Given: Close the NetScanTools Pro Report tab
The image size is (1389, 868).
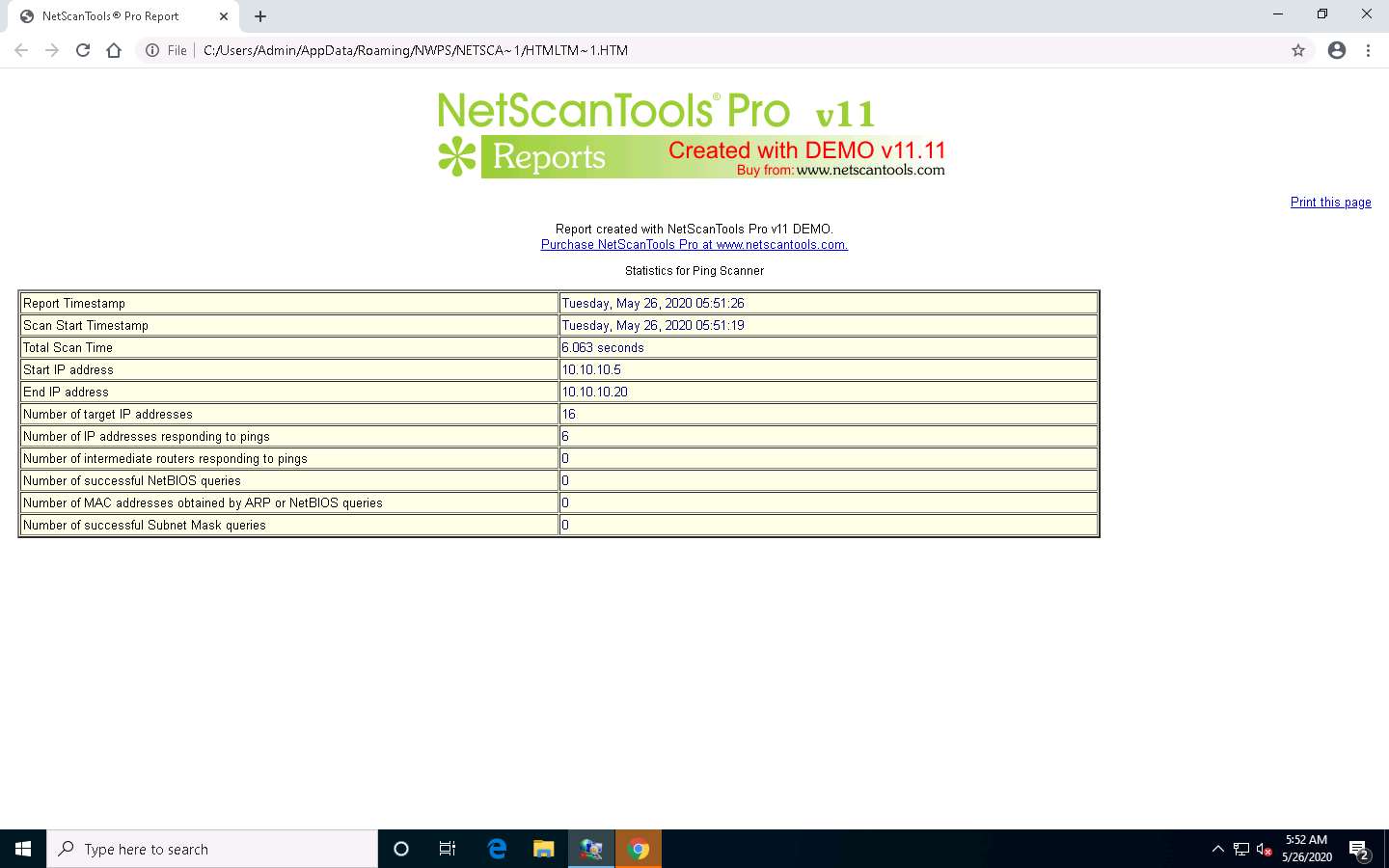Looking at the screenshot, I should pos(223,16).
